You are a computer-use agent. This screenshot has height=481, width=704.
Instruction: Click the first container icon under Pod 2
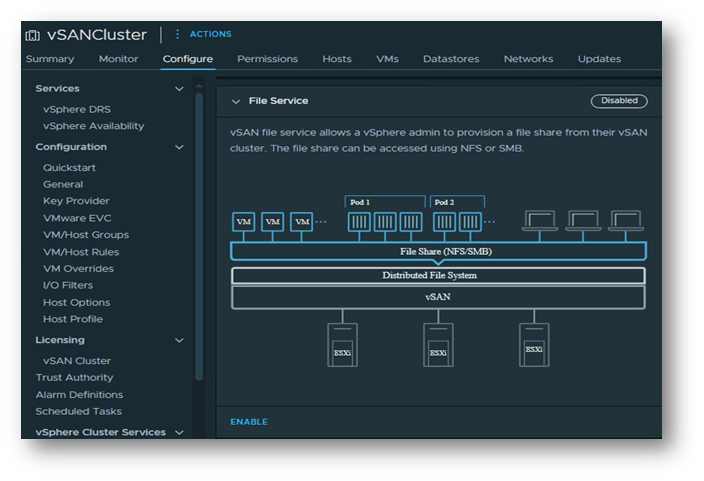[444, 222]
